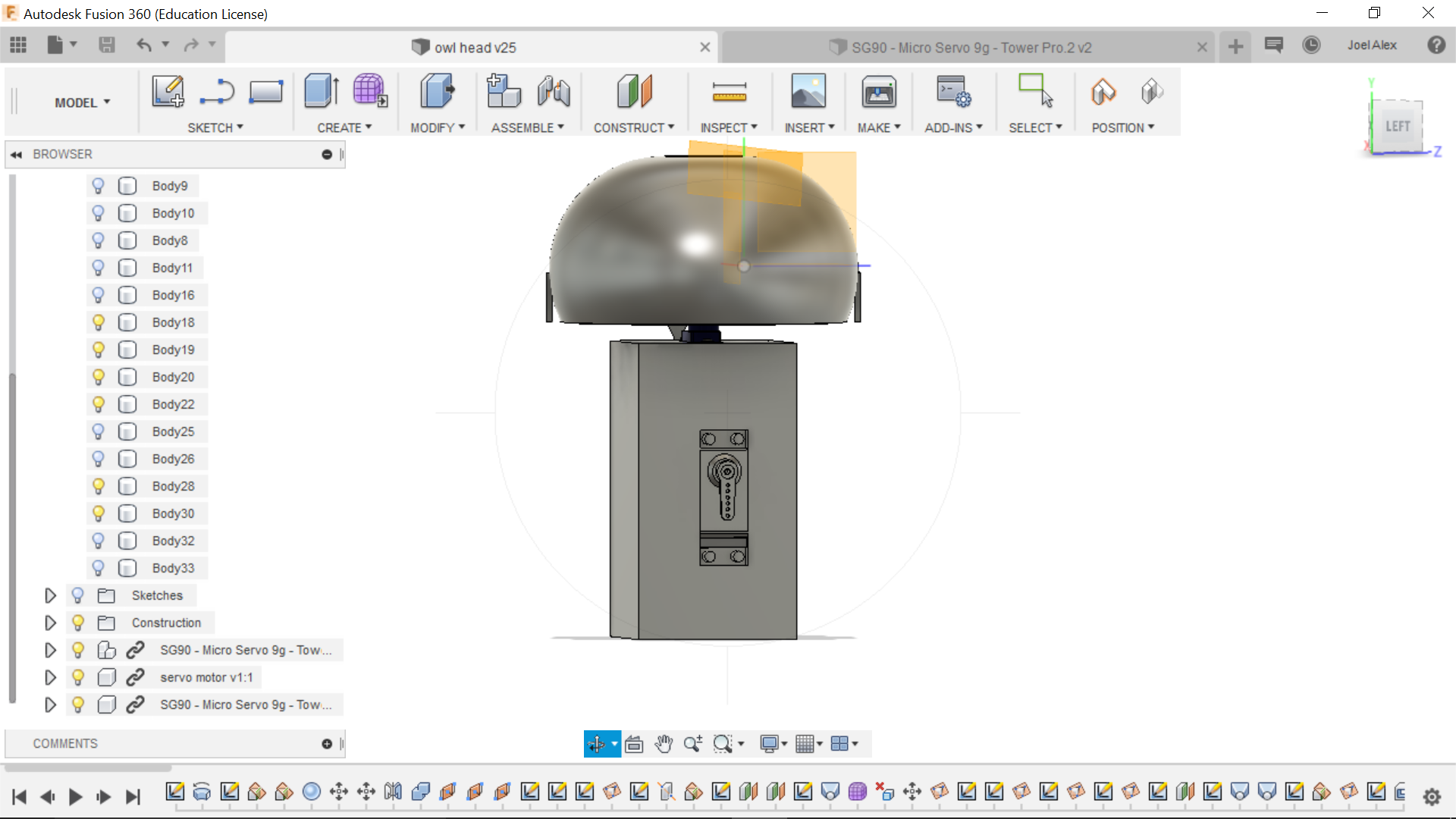1456x819 pixels.
Task: Switch to the SG90 Micro Servo tab
Action: click(971, 48)
